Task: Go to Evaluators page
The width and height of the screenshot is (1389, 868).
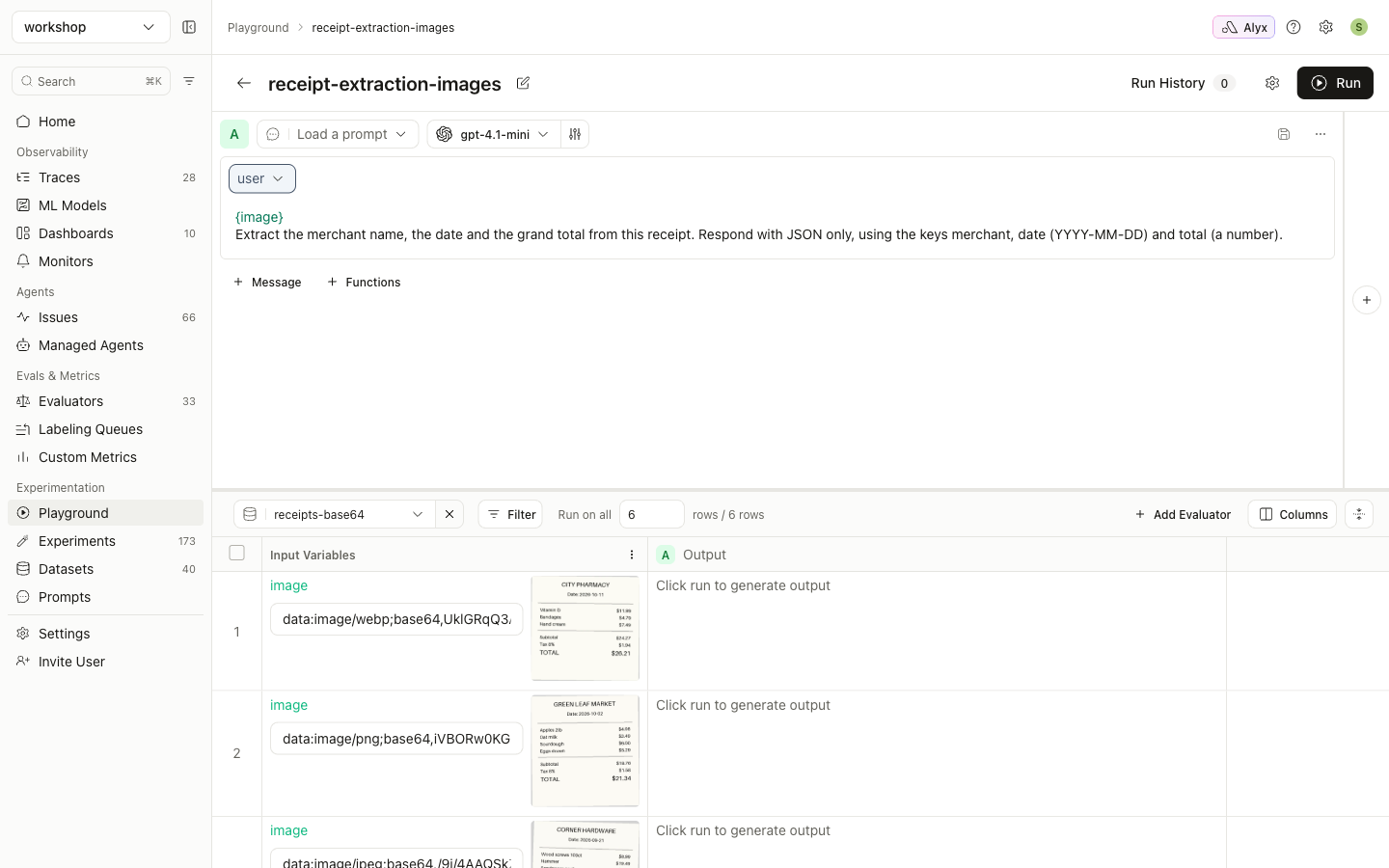Action: 106,401
